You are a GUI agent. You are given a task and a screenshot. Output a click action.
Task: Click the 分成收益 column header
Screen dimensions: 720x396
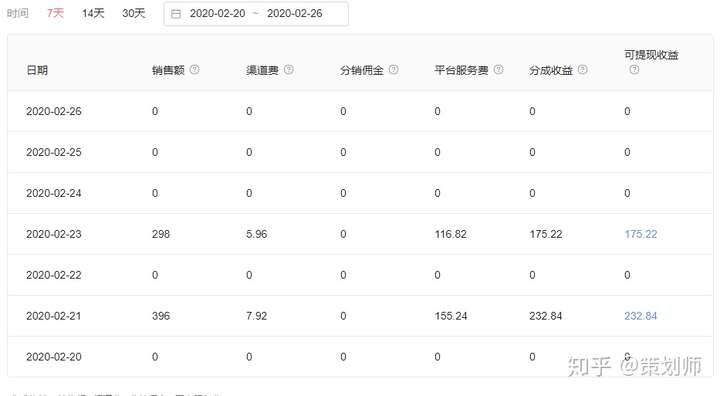[551, 70]
